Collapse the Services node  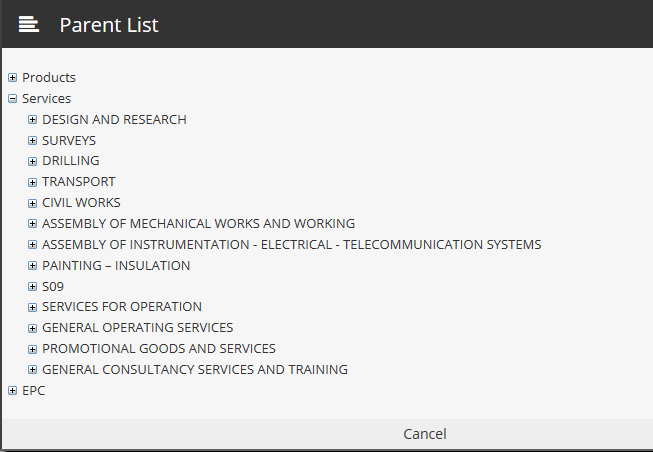coord(12,99)
